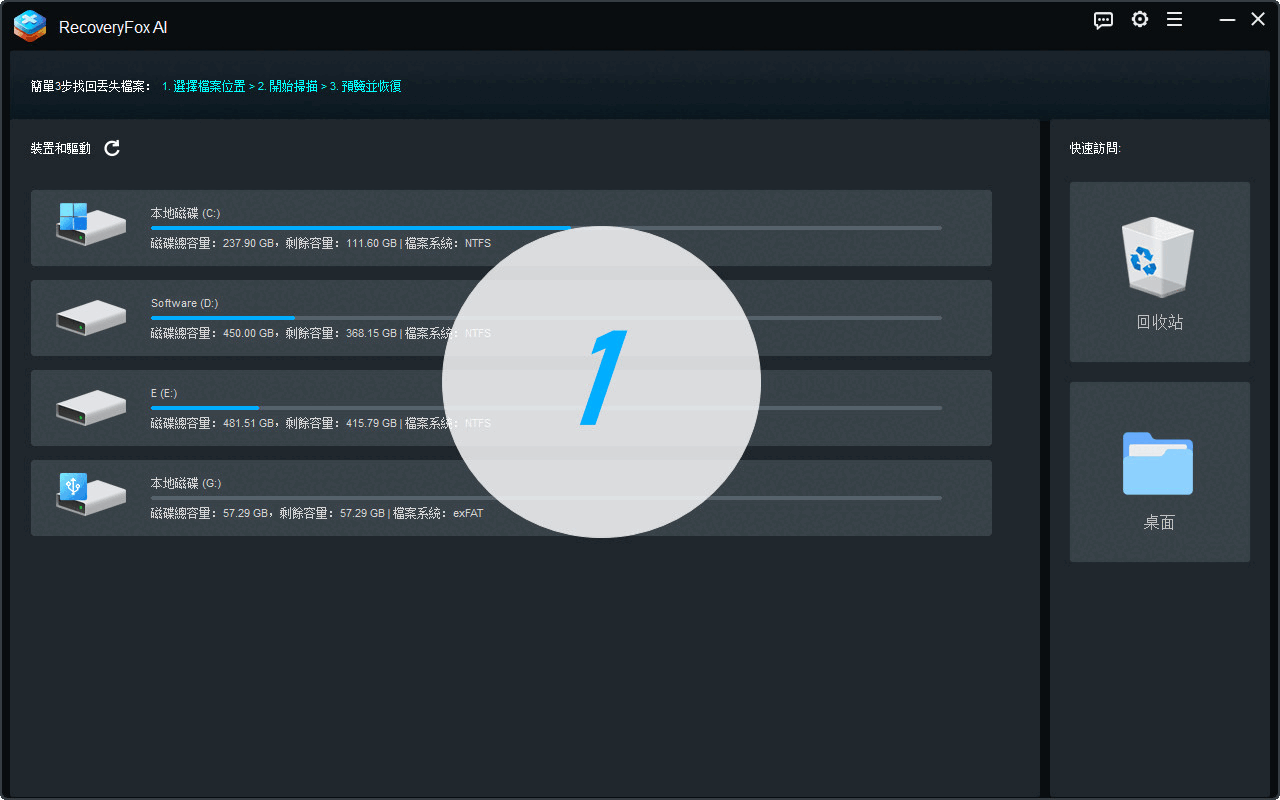The width and height of the screenshot is (1280, 800).
Task: Click the RecoveryFox AI logo icon
Action: 30,26
